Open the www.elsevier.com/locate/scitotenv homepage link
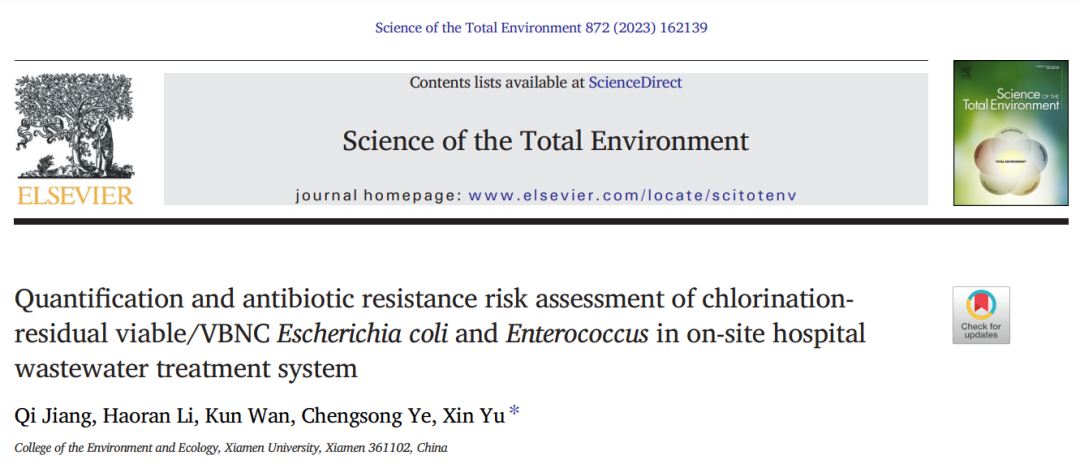The height and width of the screenshot is (464, 1080). point(632,194)
